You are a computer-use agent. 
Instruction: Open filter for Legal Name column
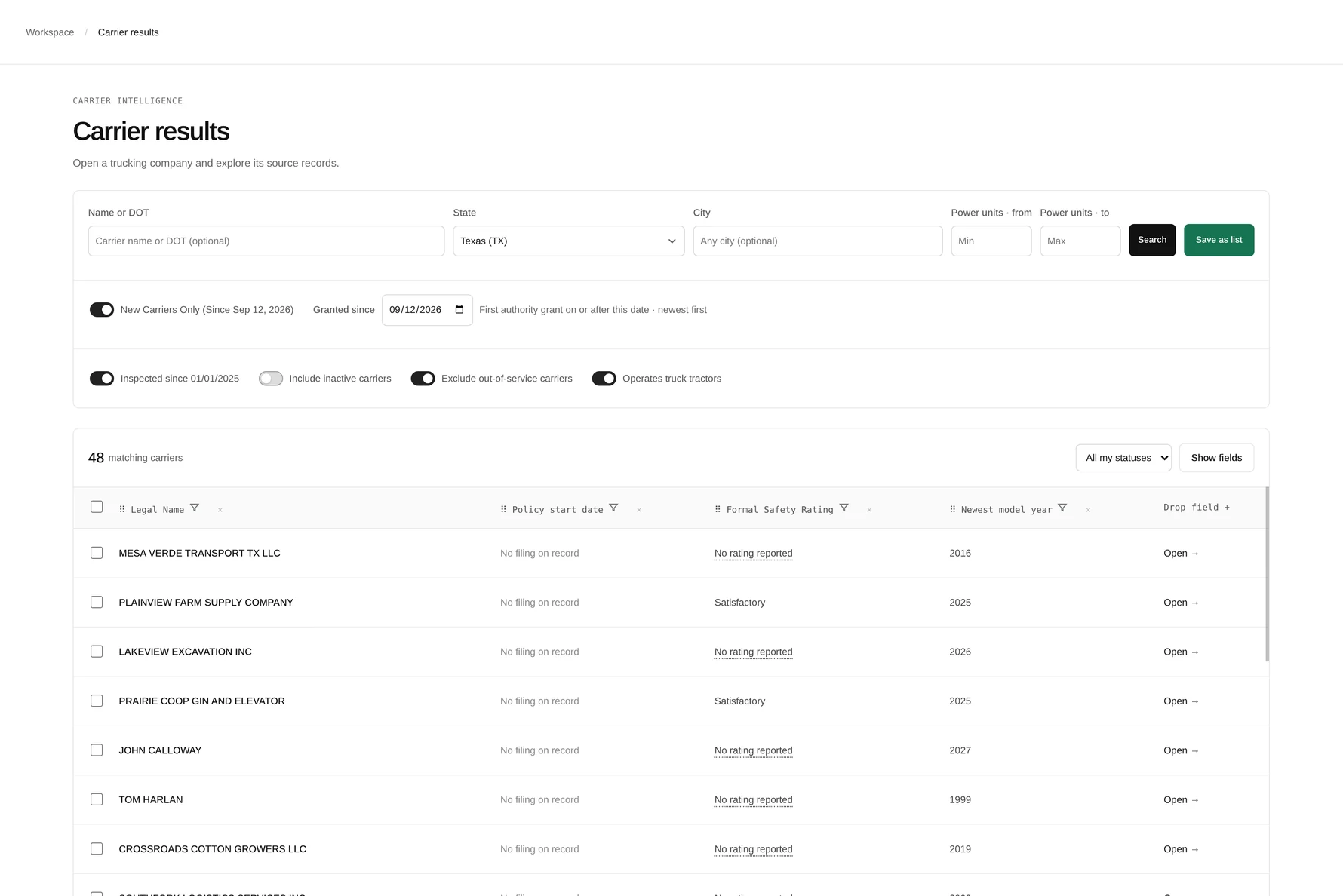[x=195, y=508]
